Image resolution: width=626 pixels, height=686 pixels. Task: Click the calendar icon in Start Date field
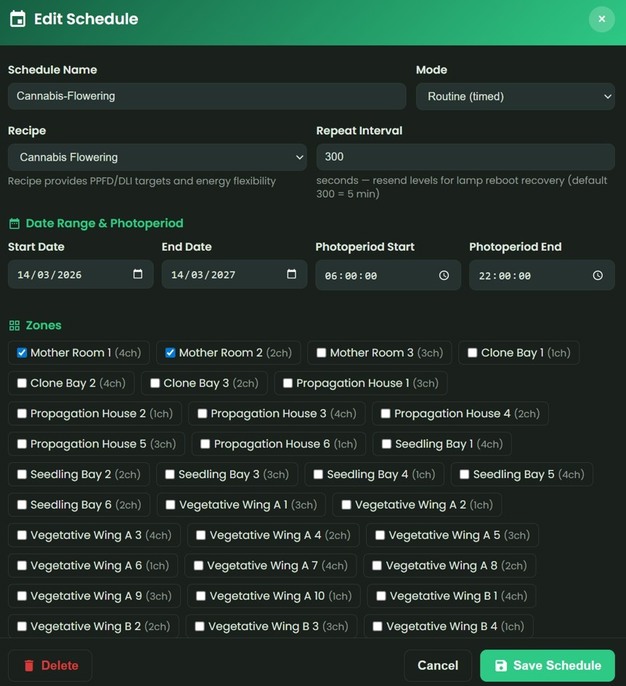[138, 274]
